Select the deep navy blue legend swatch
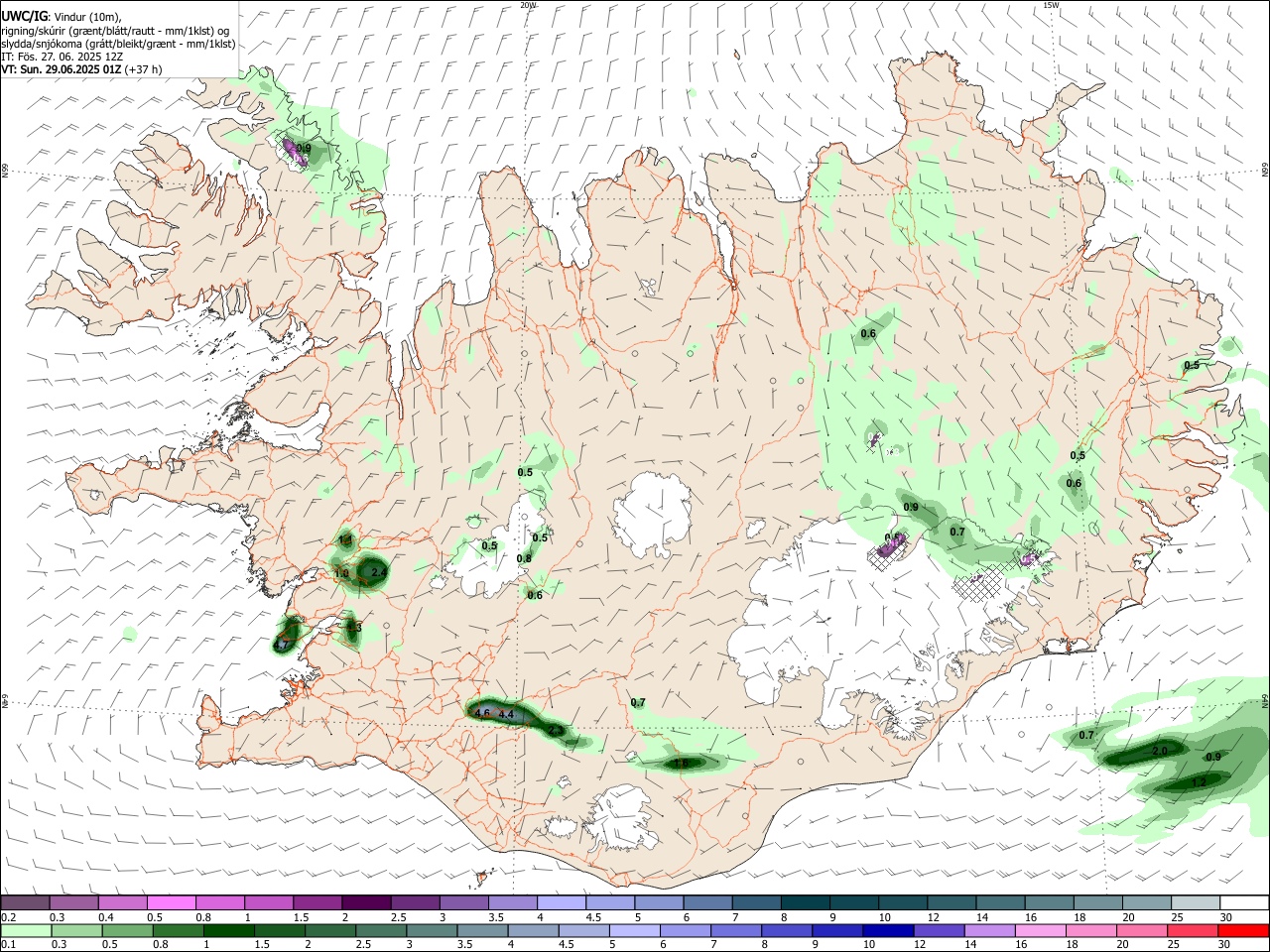Image resolution: width=1270 pixels, height=952 pixels. (887, 930)
